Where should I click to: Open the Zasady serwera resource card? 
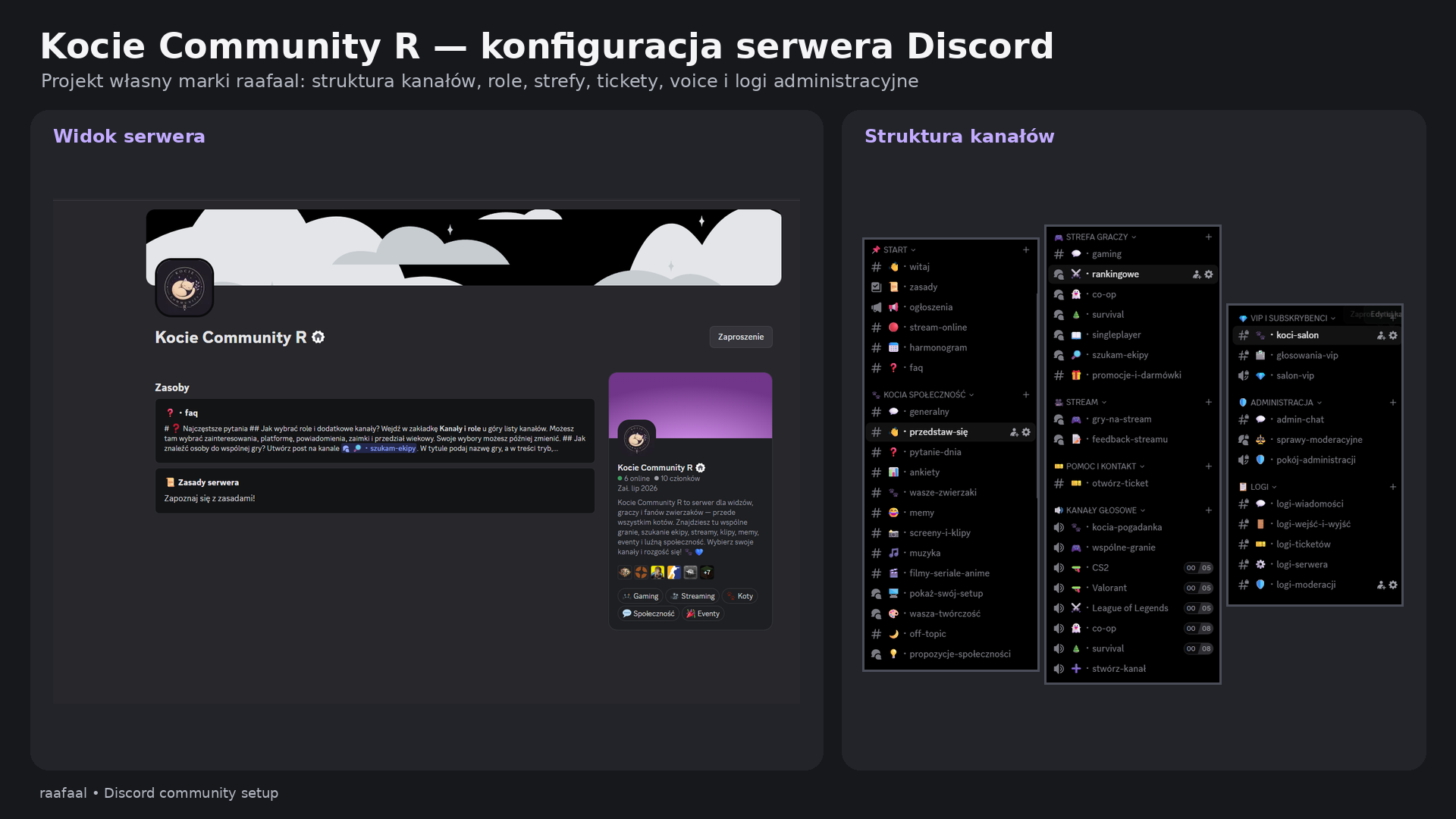click(x=375, y=491)
